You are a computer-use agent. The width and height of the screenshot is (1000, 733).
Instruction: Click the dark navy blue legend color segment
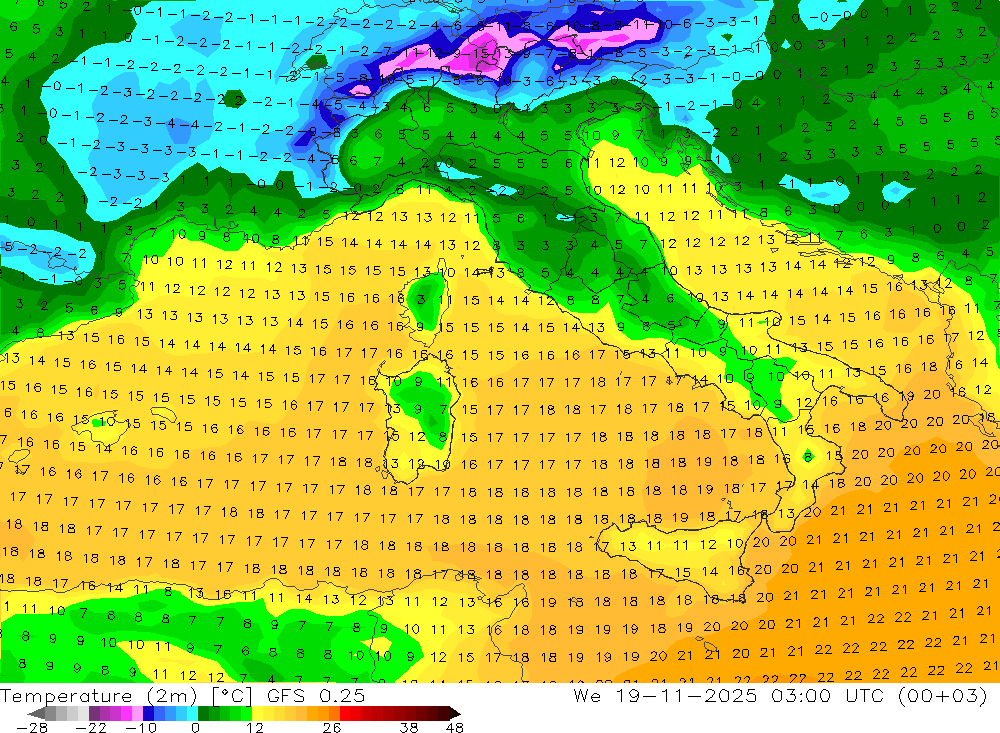[x=148, y=713]
